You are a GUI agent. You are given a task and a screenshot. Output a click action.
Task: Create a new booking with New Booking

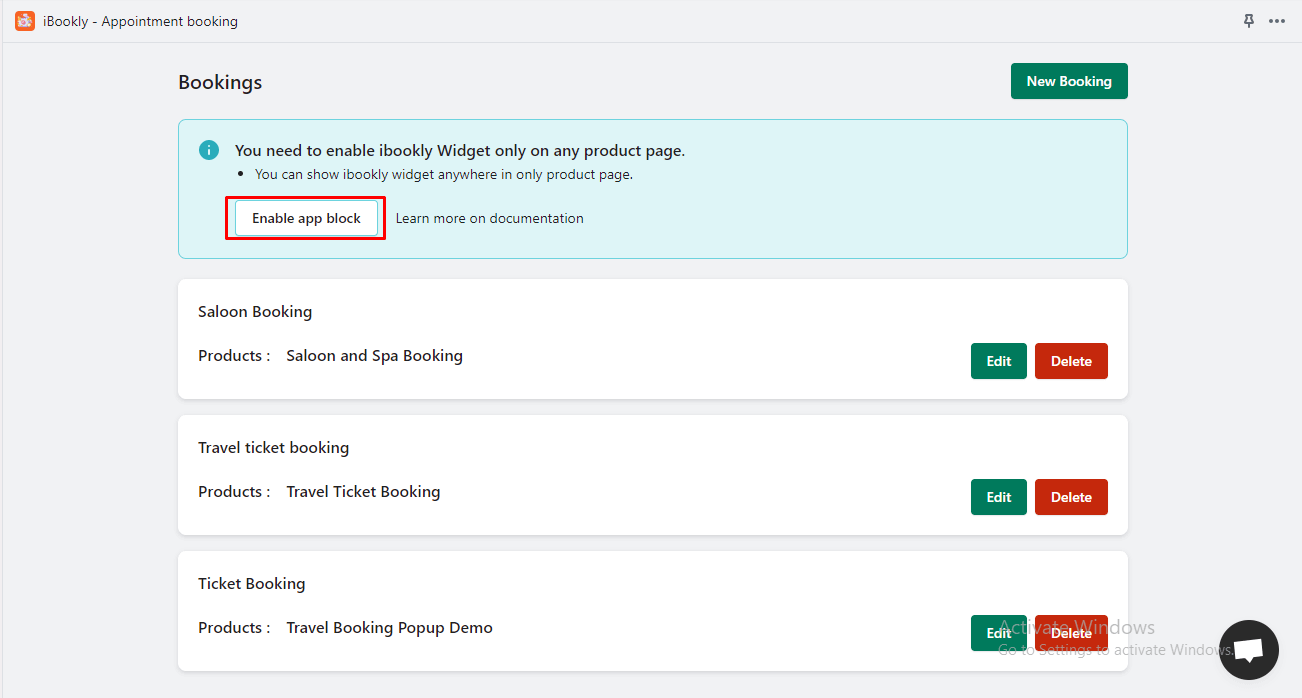pos(1068,81)
